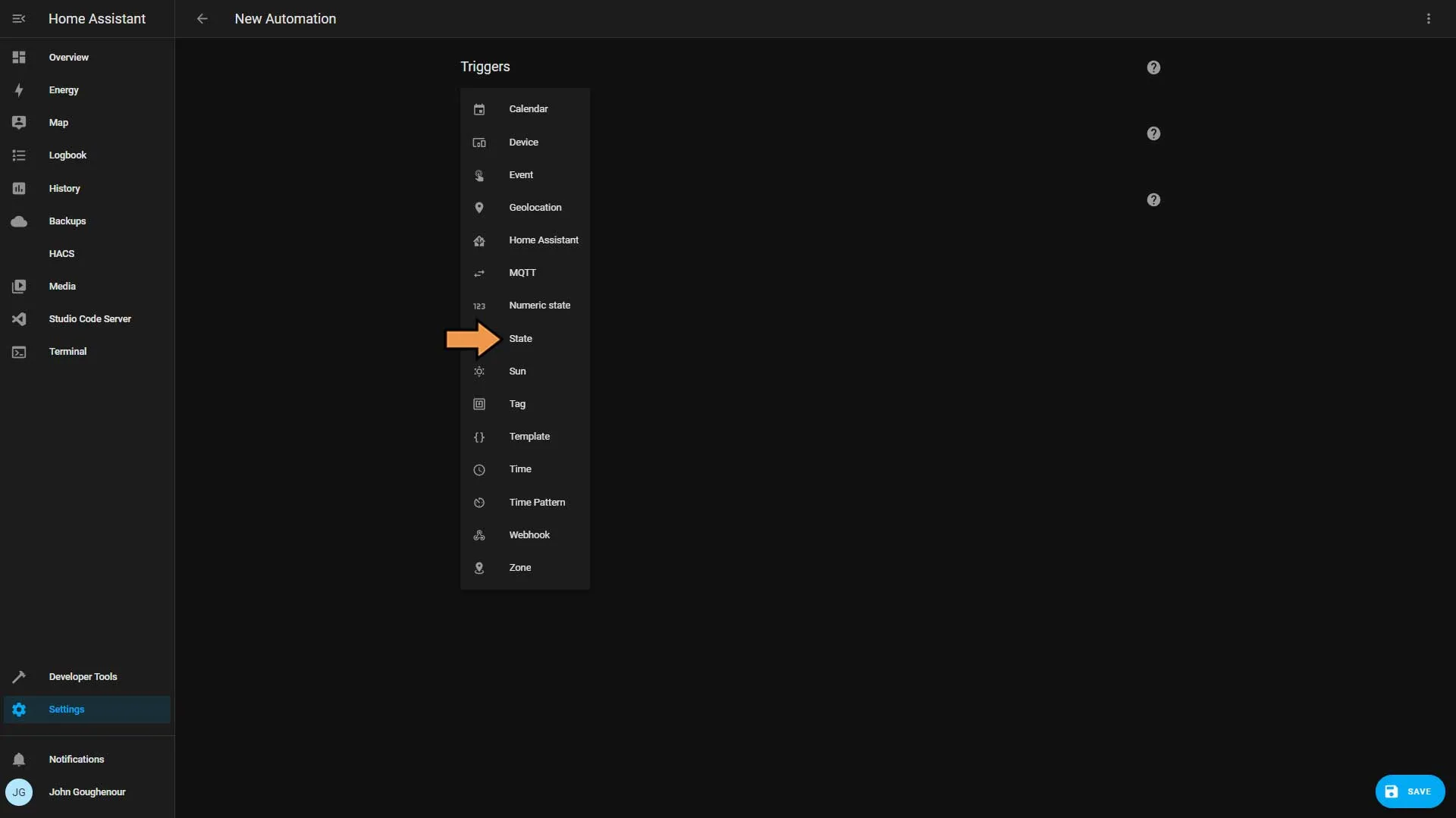Viewport: 1456px width, 818px height.
Task: Save the new automation
Action: (1410, 791)
